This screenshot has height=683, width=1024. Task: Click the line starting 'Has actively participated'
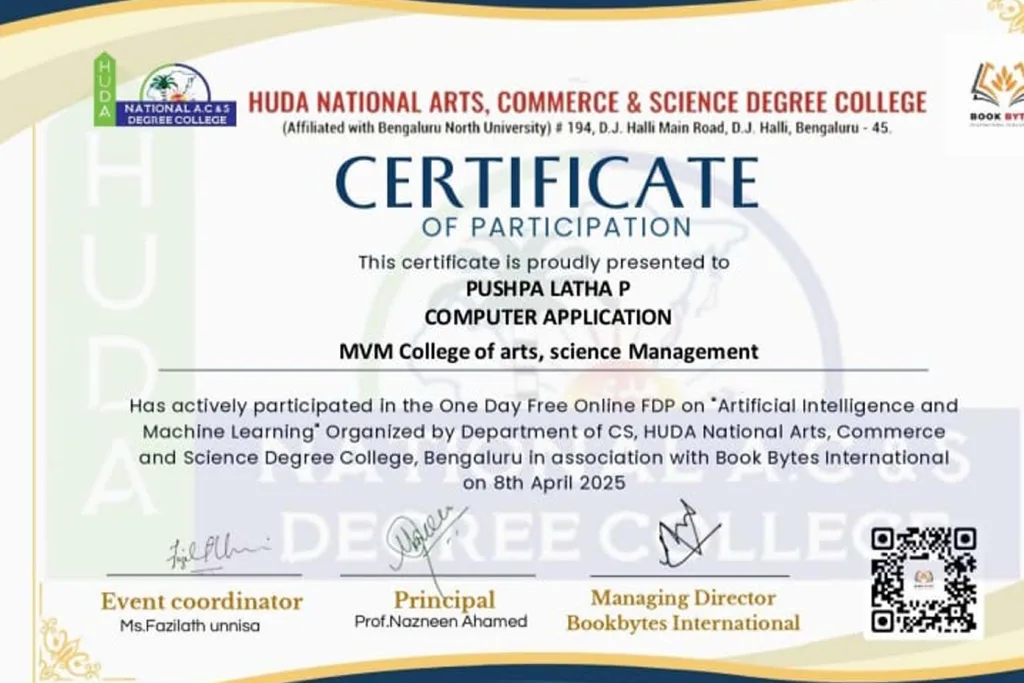coord(543,406)
